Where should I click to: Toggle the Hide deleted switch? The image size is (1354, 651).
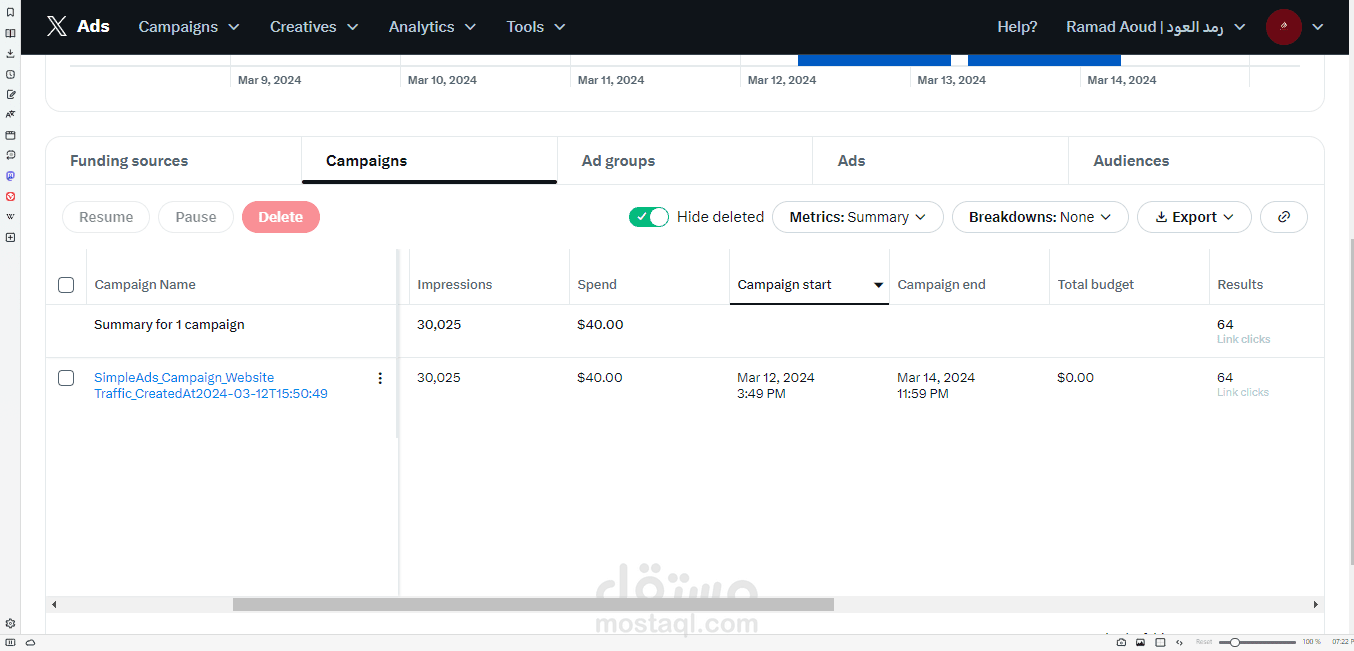pos(648,217)
